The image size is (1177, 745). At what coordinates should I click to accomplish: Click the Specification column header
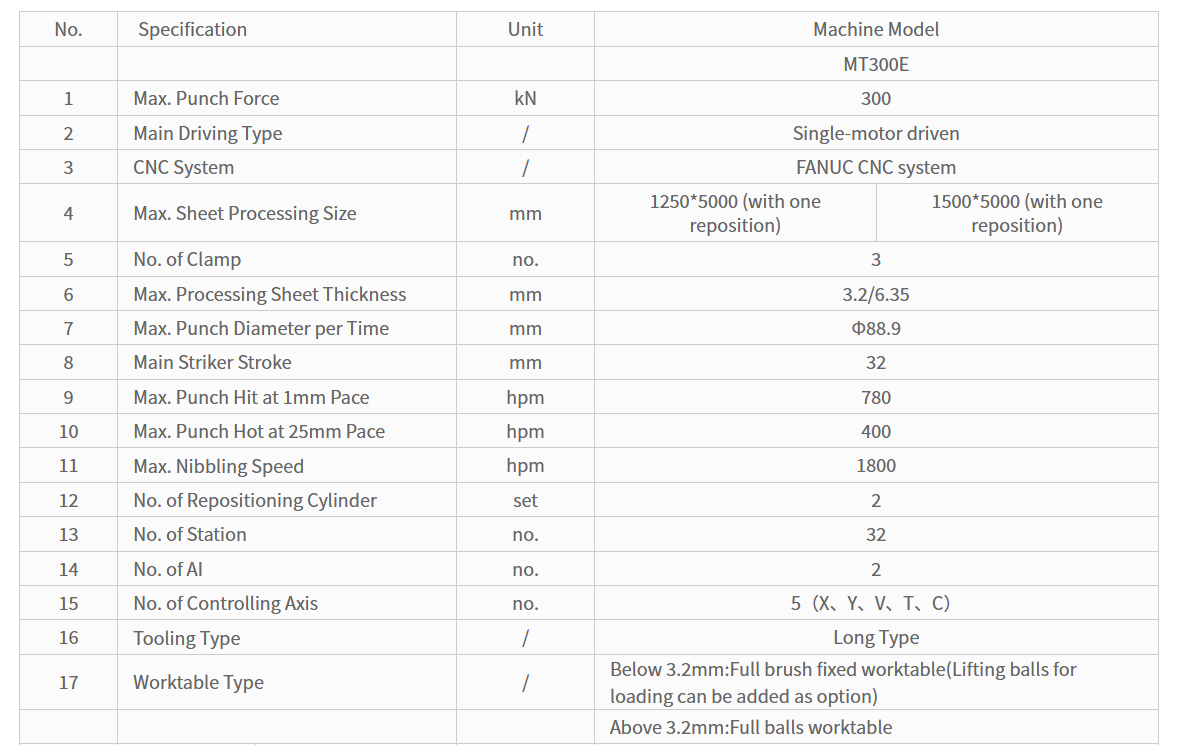[192, 29]
